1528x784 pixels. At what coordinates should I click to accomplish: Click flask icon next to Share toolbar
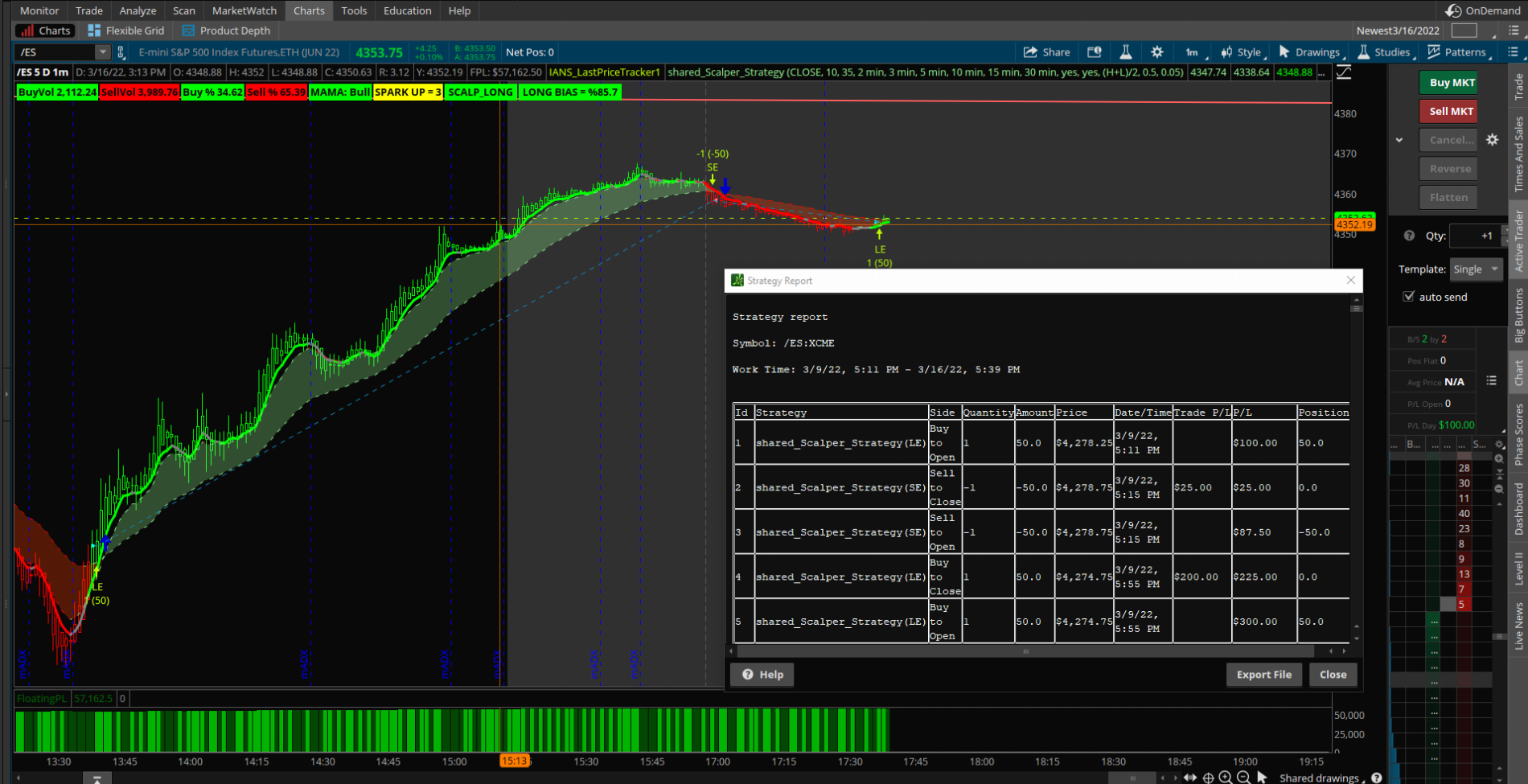tap(1126, 52)
